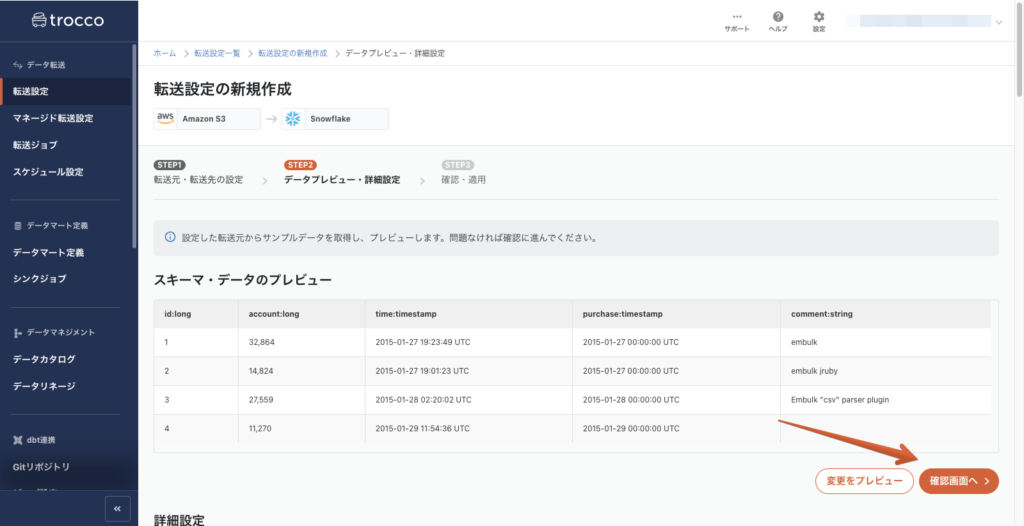Expand the account dropdown arrow

(x=998, y=22)
